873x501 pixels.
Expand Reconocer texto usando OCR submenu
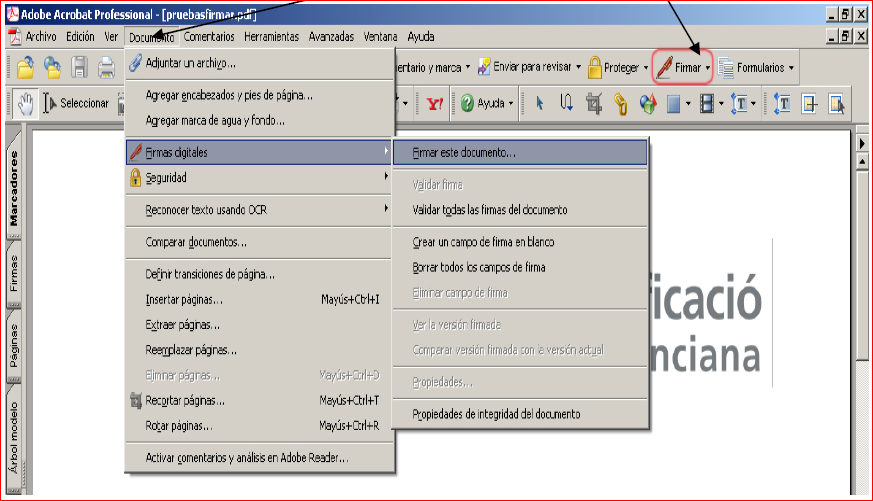point(258,210)
